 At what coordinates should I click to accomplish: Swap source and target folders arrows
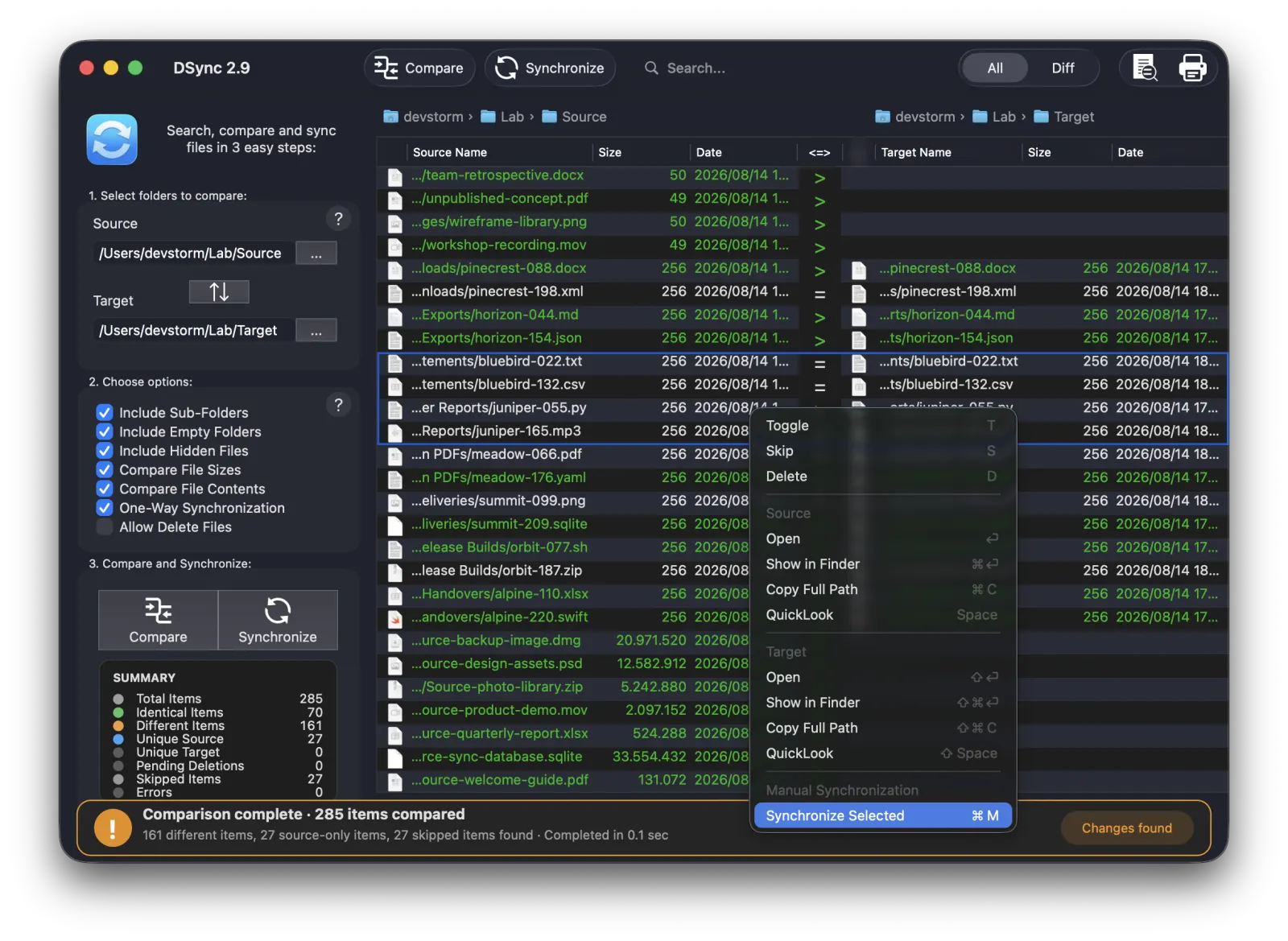click(219, 291)
